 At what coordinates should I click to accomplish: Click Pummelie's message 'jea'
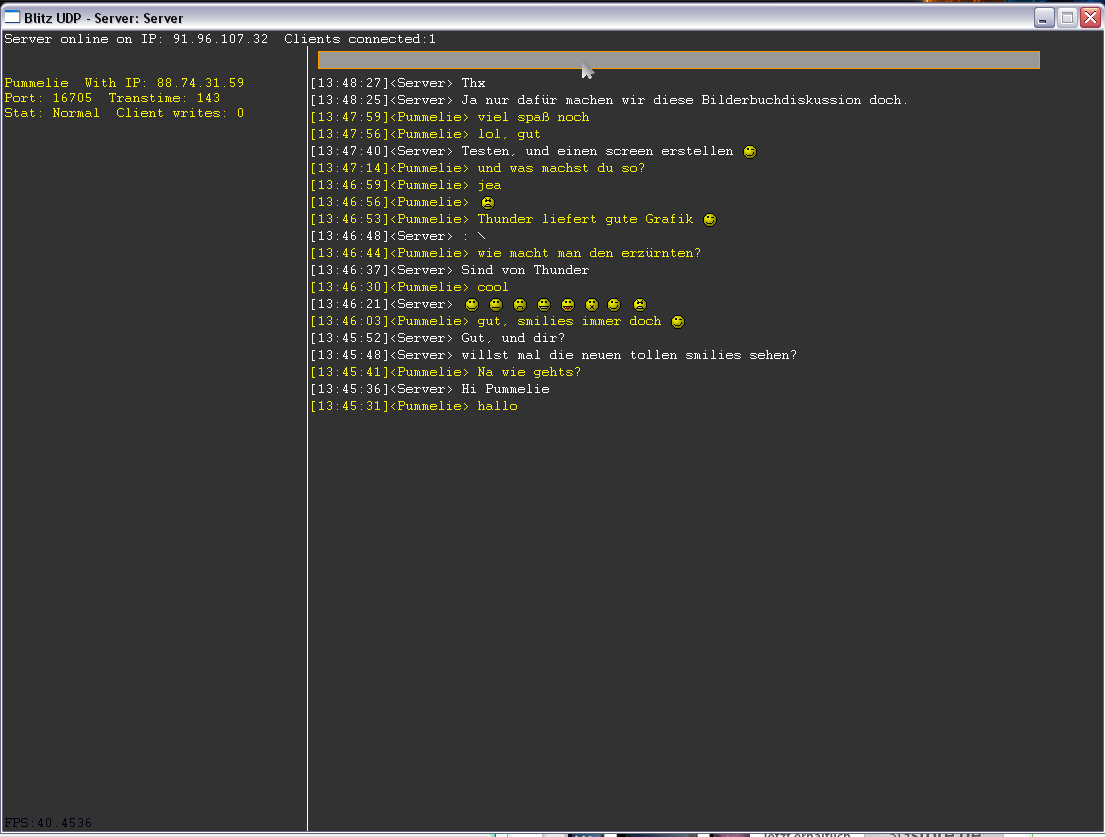coord(489,185)
